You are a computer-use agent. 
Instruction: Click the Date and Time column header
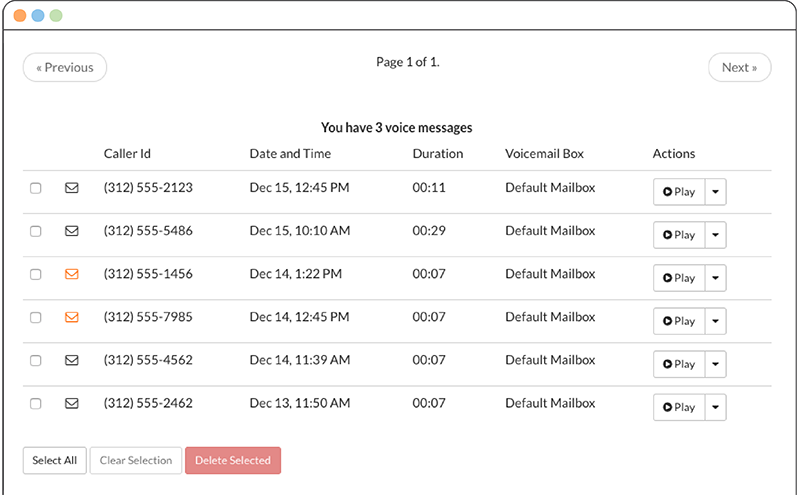click(x=290, y=154)
